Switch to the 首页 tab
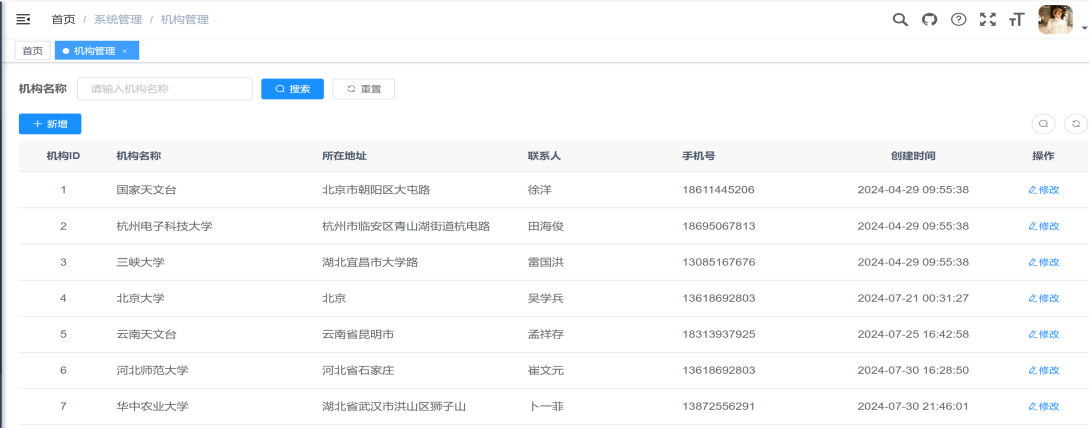Image resolution: width=1089 pixels, height=428 pixels. 33,51
